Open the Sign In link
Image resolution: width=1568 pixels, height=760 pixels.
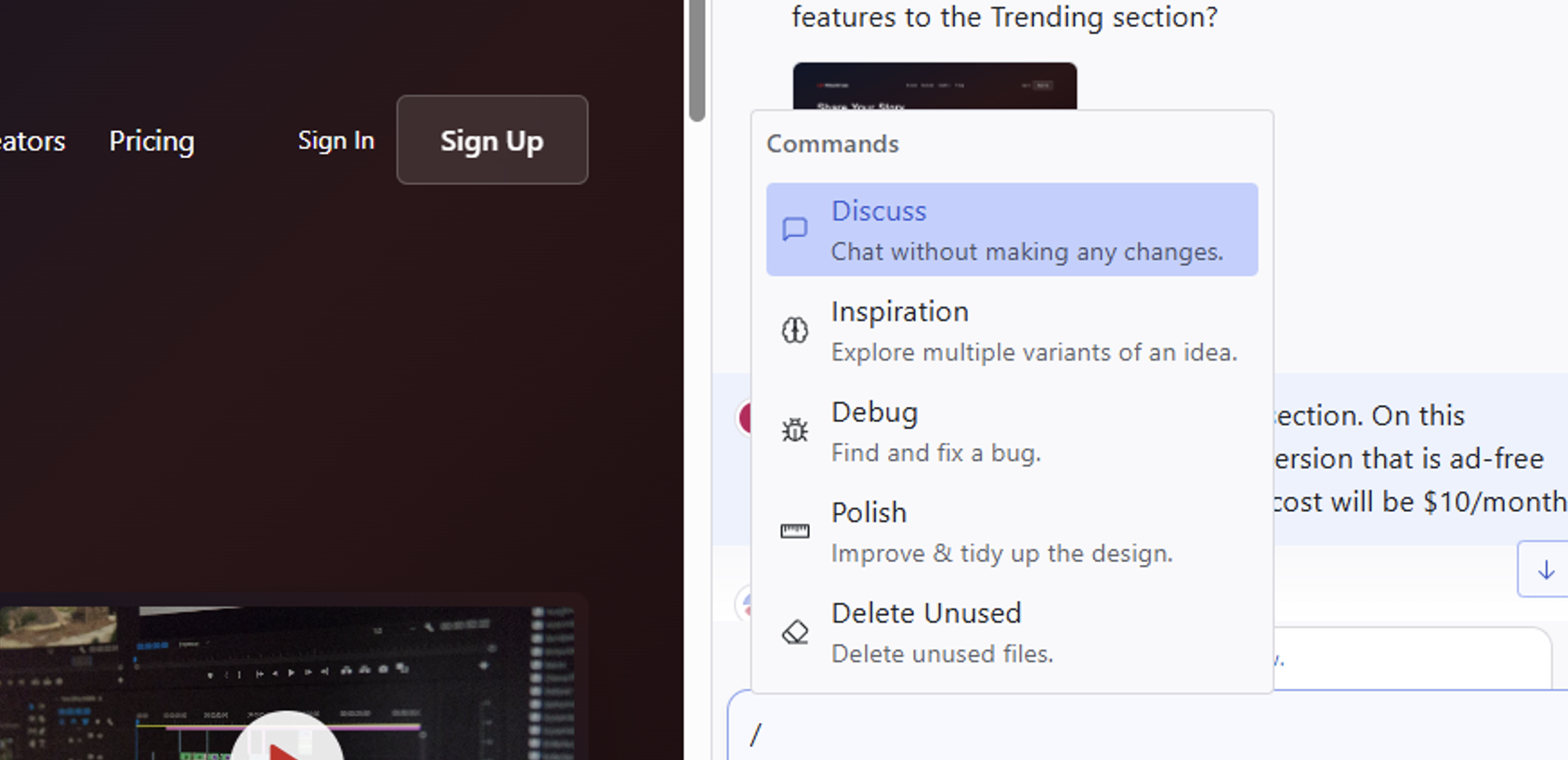click(x=335, y=140)
